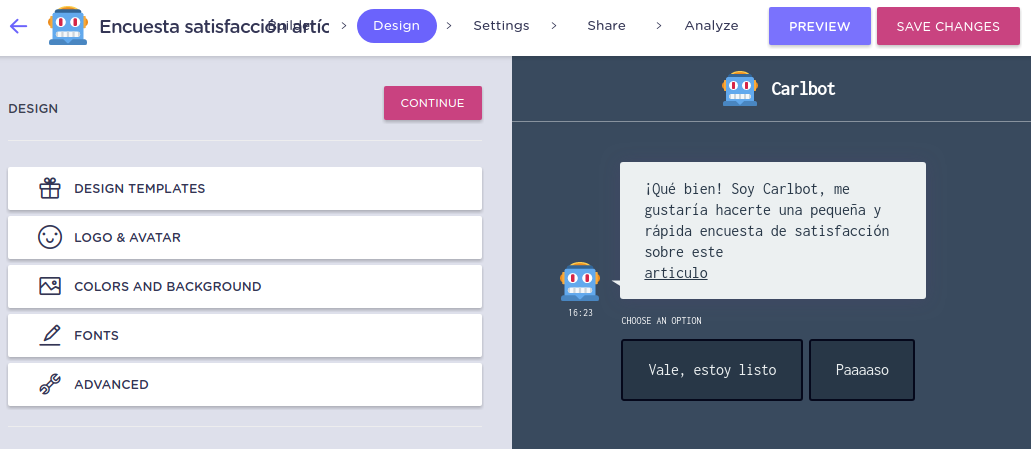Open Advanced via the wrench icon
Viewport: 1031px width, 449px height.
[50, 384]
